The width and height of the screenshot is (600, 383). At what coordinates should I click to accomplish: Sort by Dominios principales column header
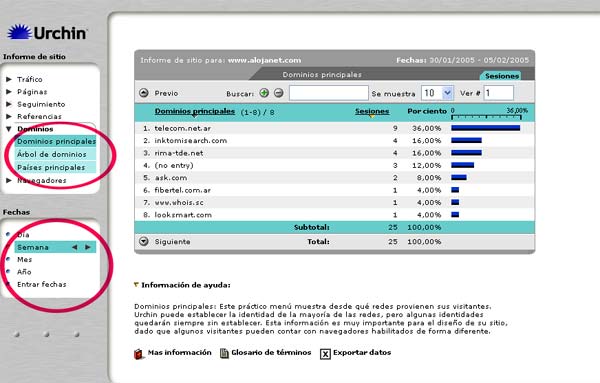tap(195, 111)
